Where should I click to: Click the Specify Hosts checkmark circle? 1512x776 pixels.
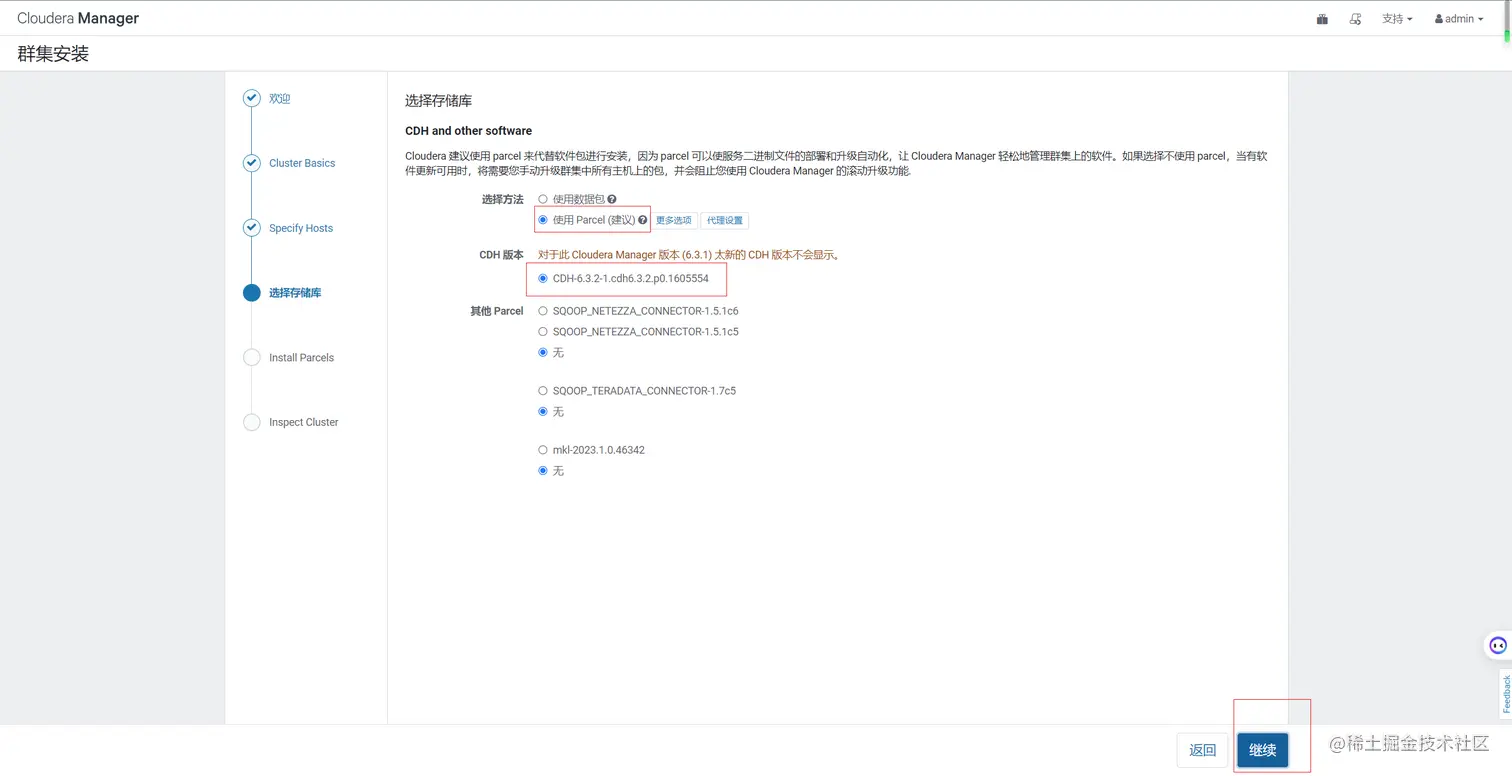coord(252,228)
